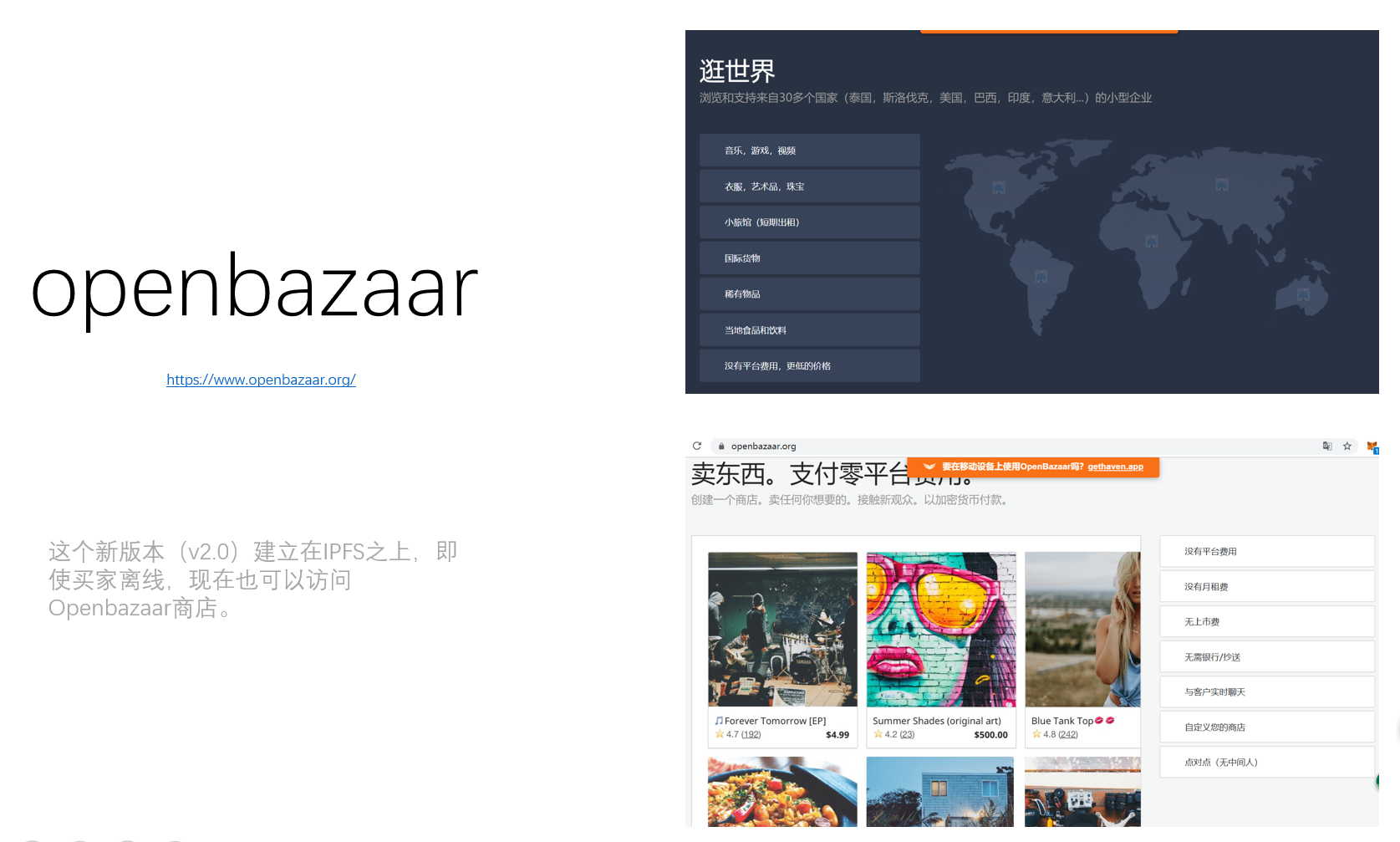Open the (23) reviews link

click(x=907, y=735)
